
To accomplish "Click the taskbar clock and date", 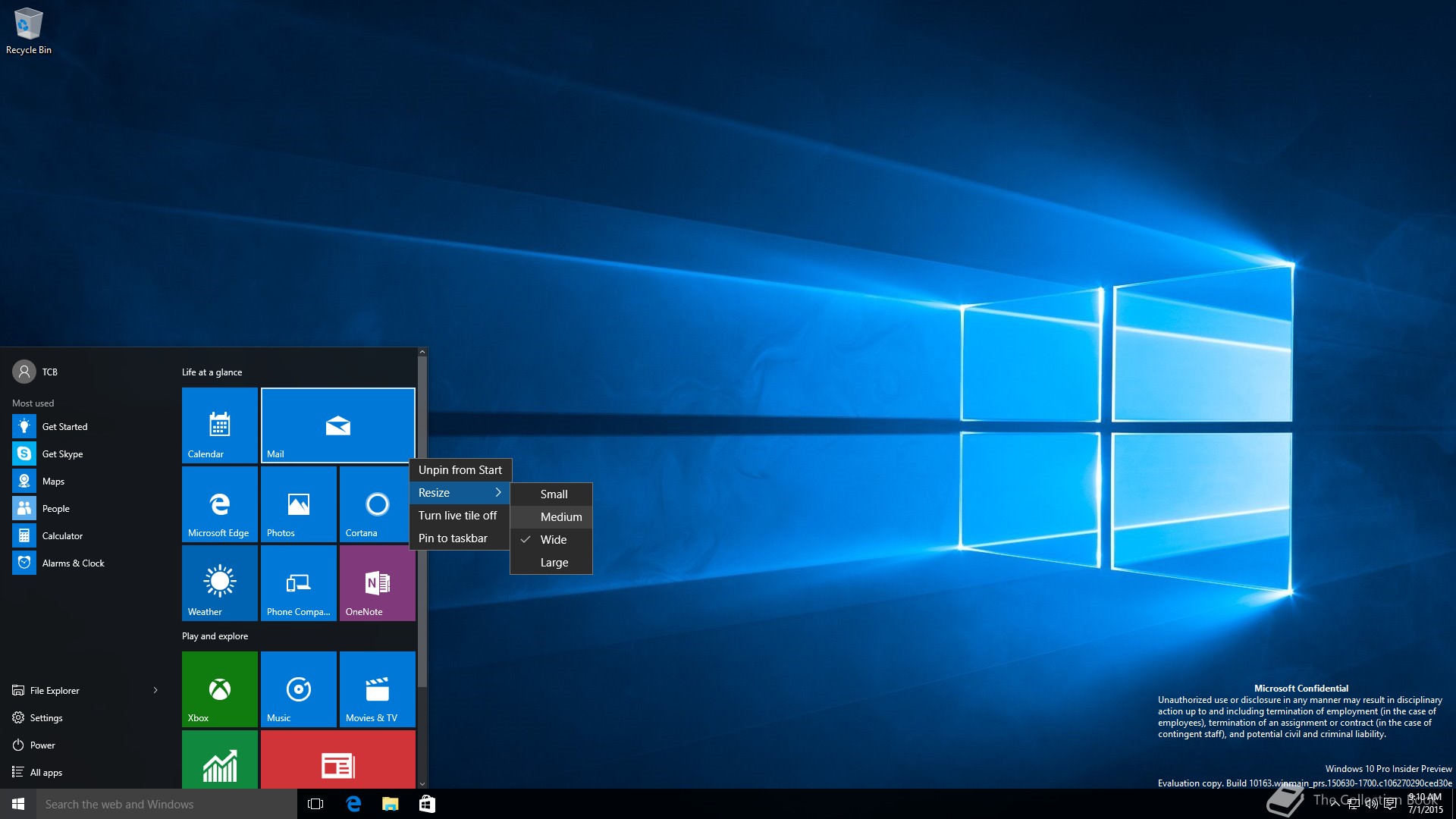I will pos(1425,804).
